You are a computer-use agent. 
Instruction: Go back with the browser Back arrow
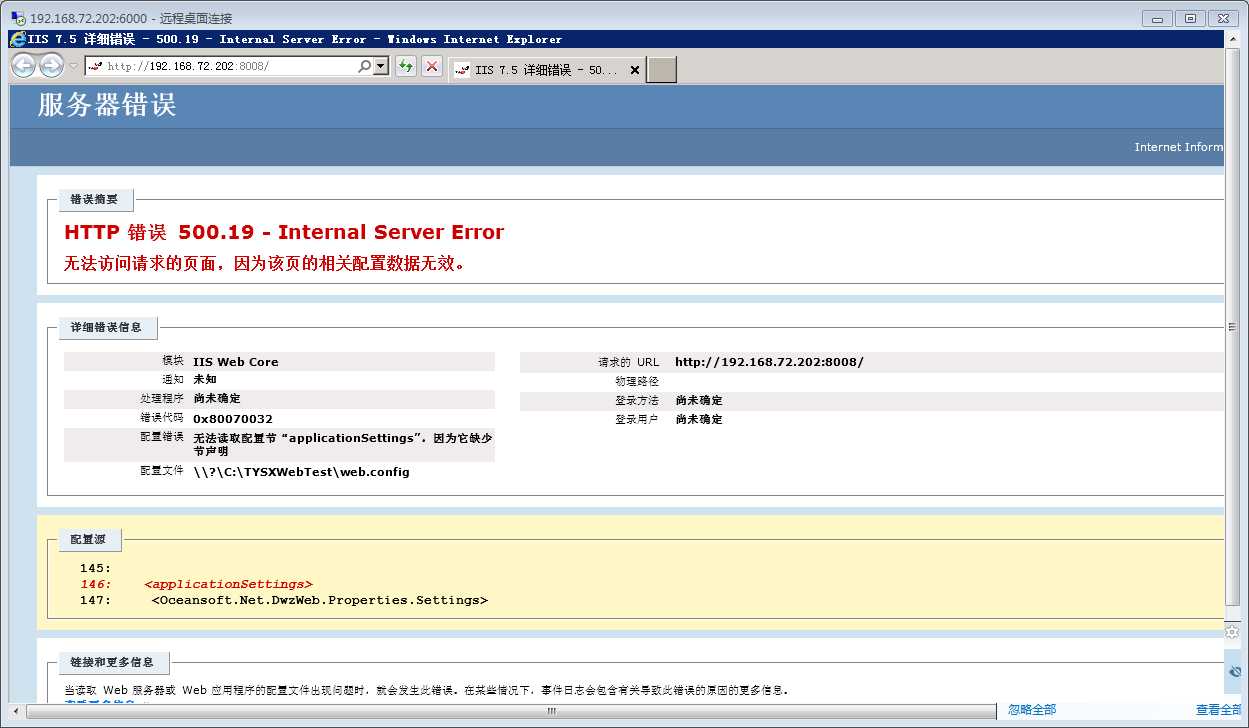(24, 66)
